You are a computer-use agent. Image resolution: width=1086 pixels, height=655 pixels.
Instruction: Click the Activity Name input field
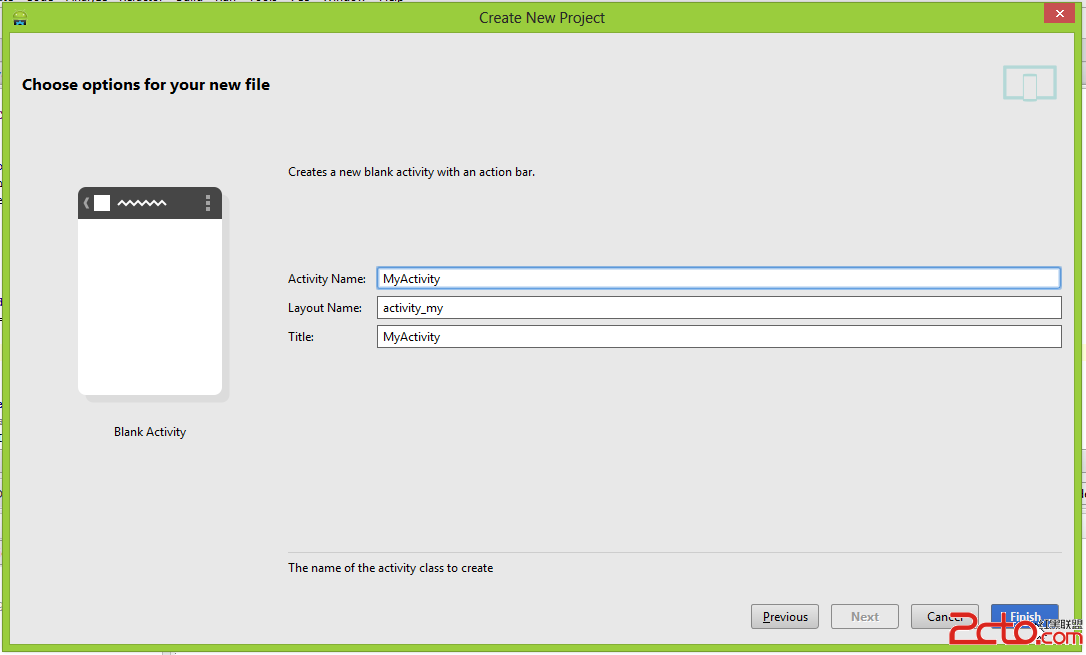718,278
